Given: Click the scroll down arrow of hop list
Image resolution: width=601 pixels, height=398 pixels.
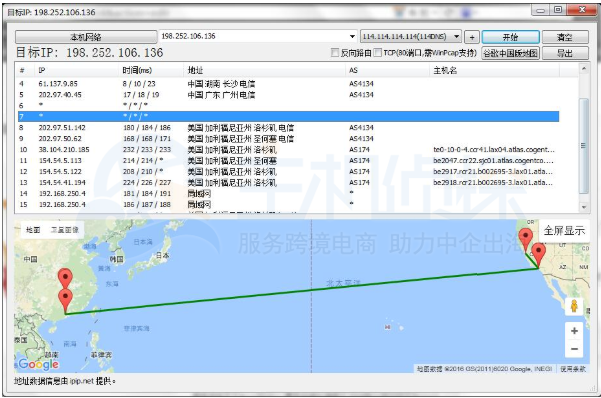Looking at the screenshot, I should 584,207.
